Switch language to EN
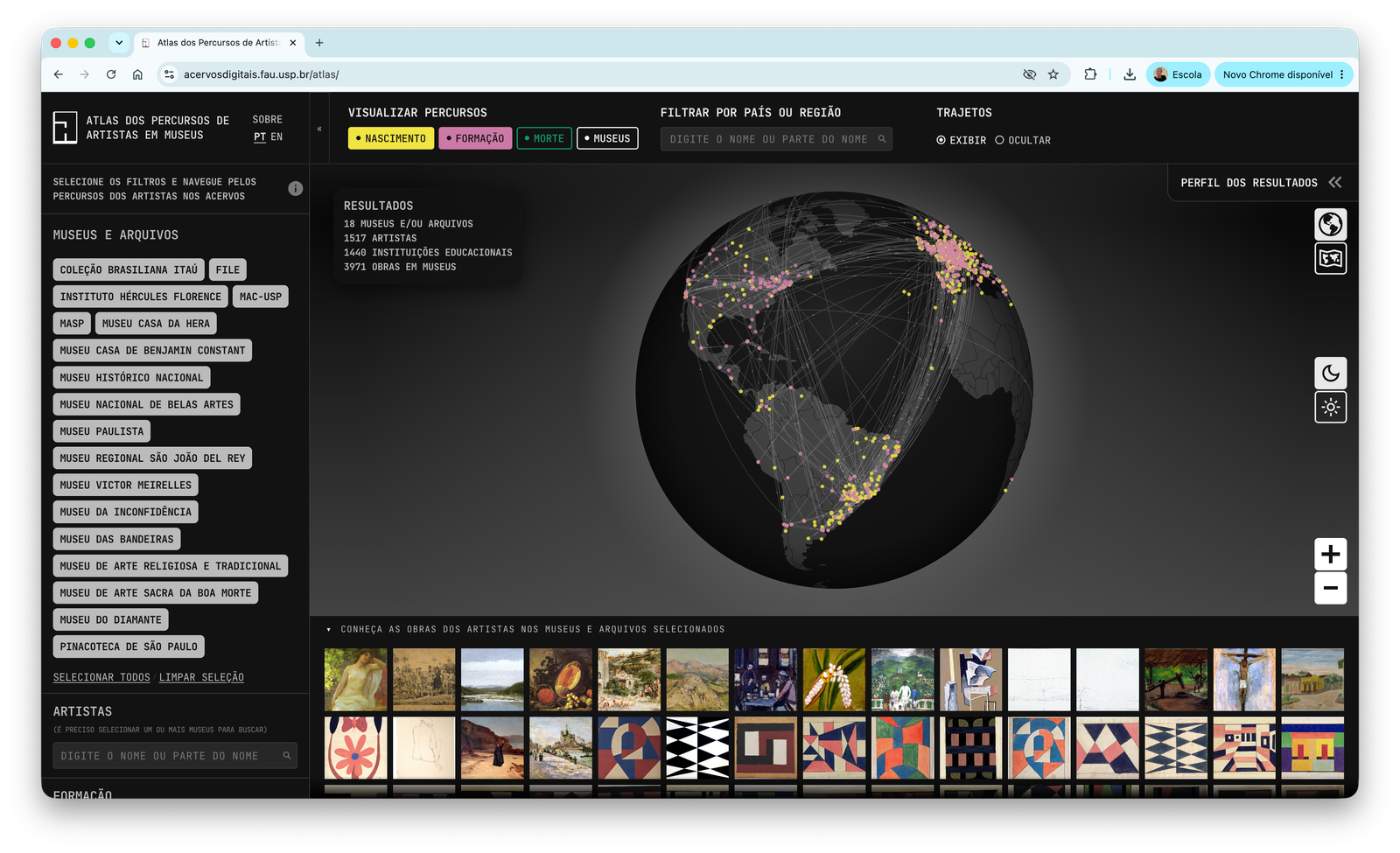This screenshot has width=1400, height=853. click(276, 137)
